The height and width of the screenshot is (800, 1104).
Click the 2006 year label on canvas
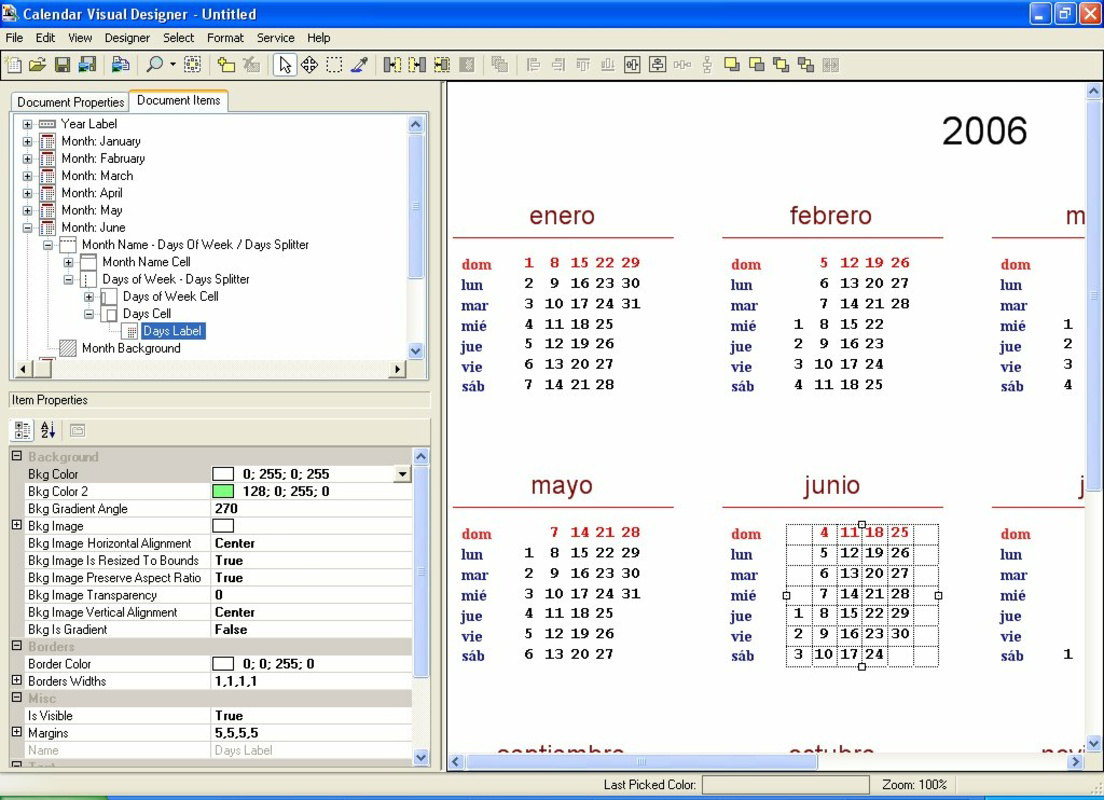984,131
